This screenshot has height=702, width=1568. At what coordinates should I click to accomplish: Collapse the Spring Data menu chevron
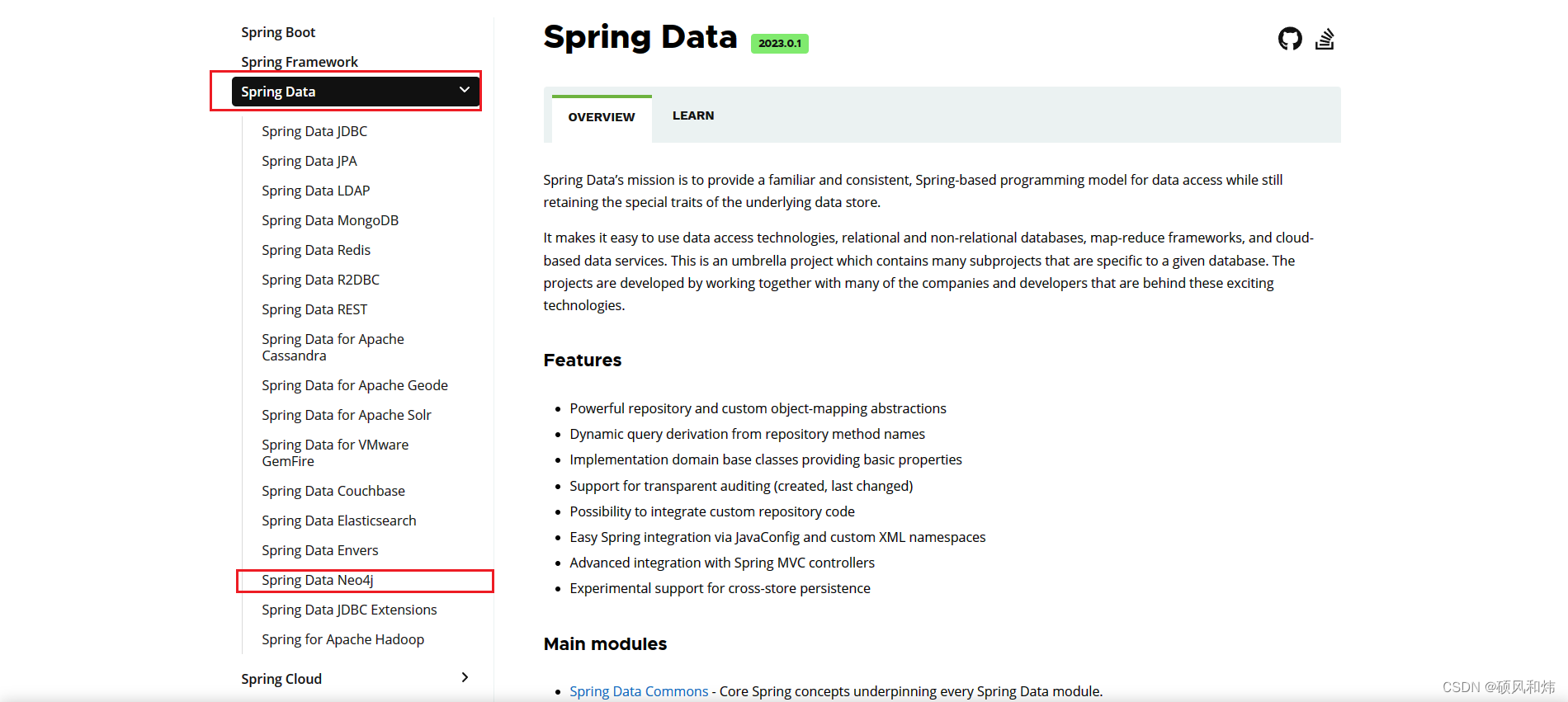pyautogui.click(x=465, y=90)
